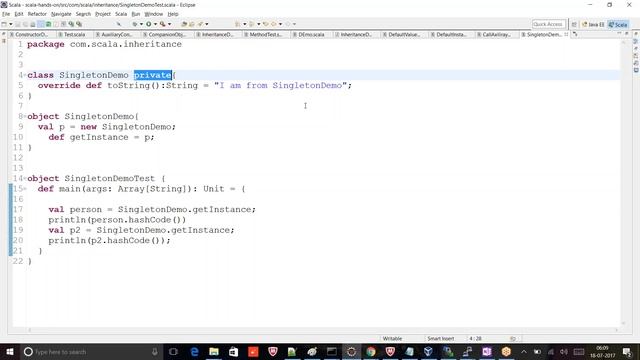Open the File menu
The width and height of the screenshot is (640, 360).
6,14
